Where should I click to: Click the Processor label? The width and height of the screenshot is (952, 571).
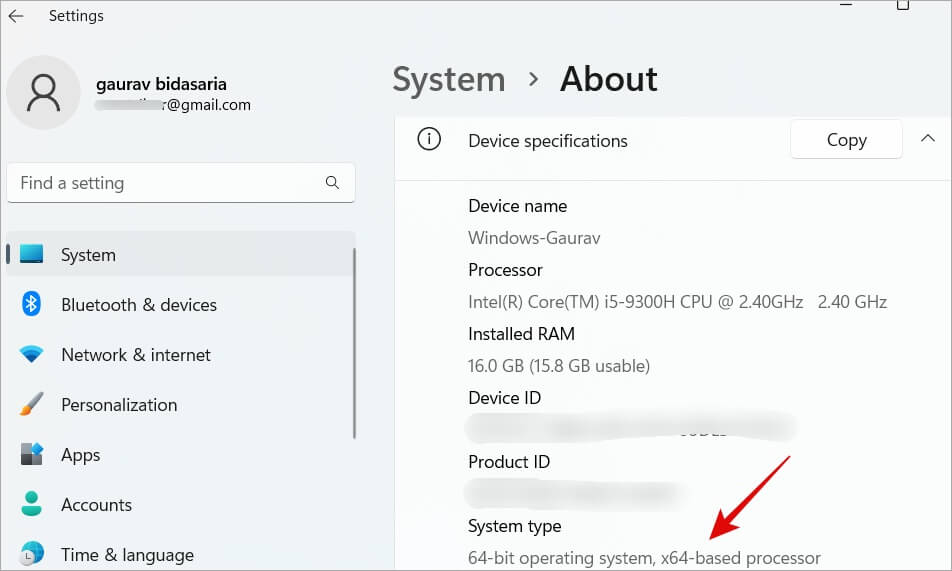coord(505,270)
